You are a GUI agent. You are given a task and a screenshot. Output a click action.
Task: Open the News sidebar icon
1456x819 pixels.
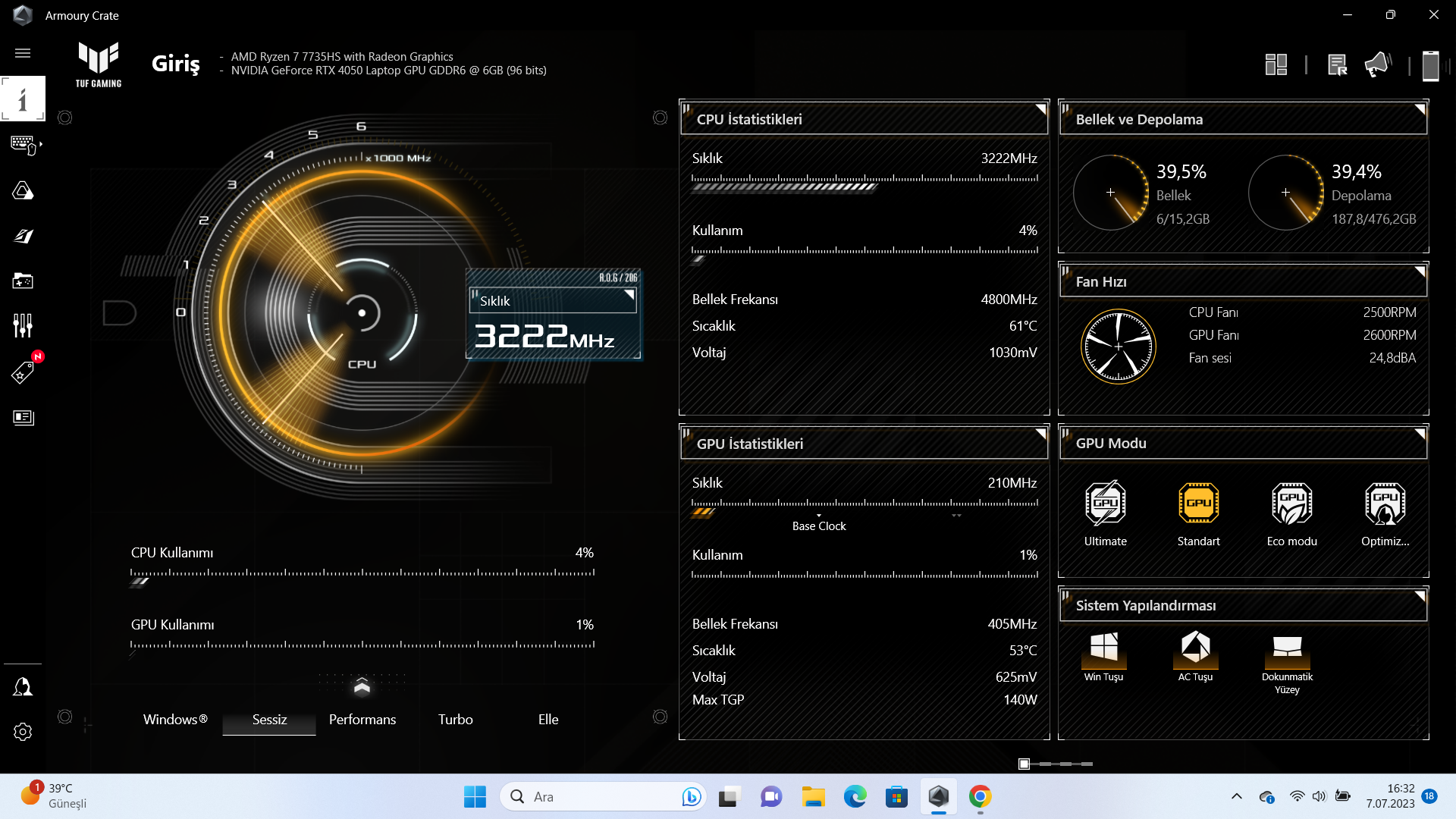[x=23, y=418]
